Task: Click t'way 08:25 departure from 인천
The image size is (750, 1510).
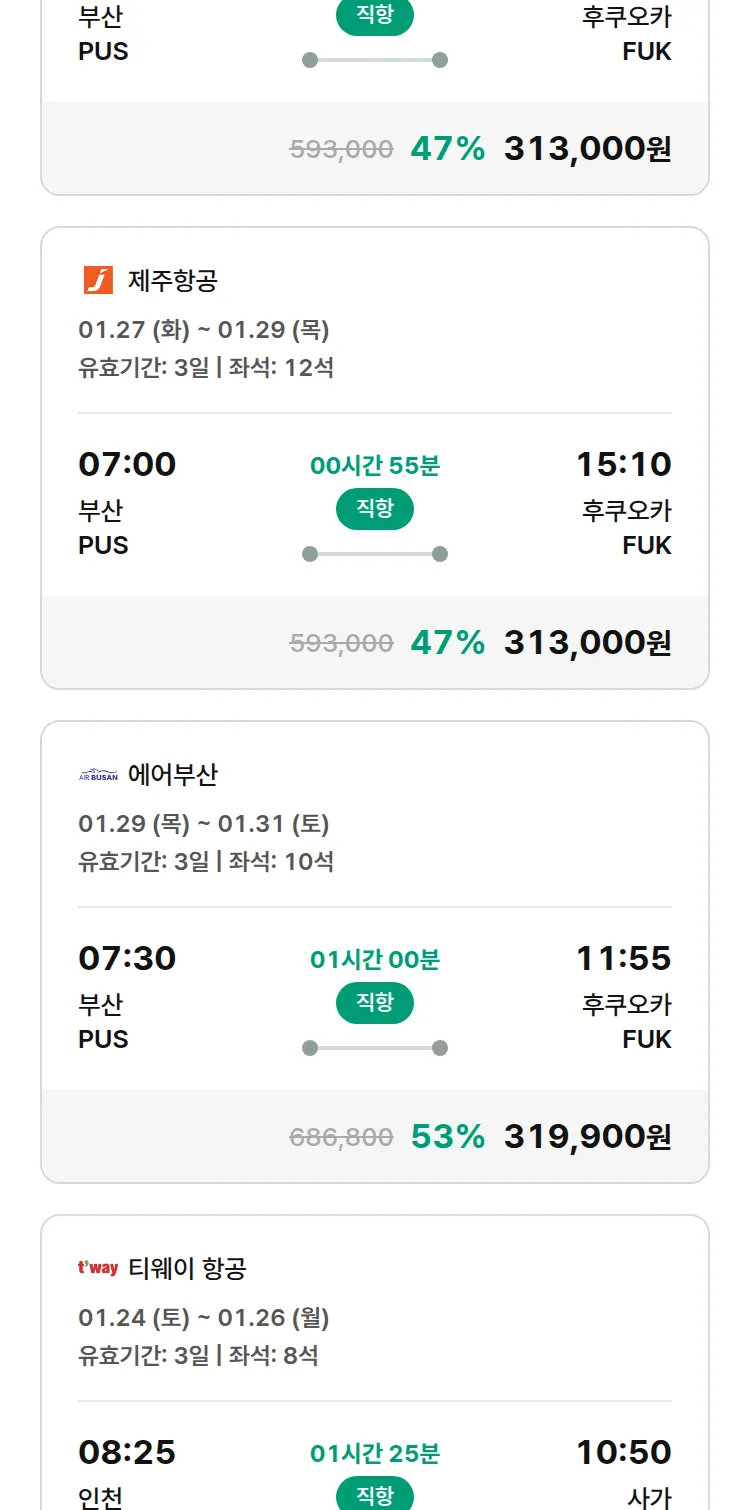Action: click(127, 1452)
